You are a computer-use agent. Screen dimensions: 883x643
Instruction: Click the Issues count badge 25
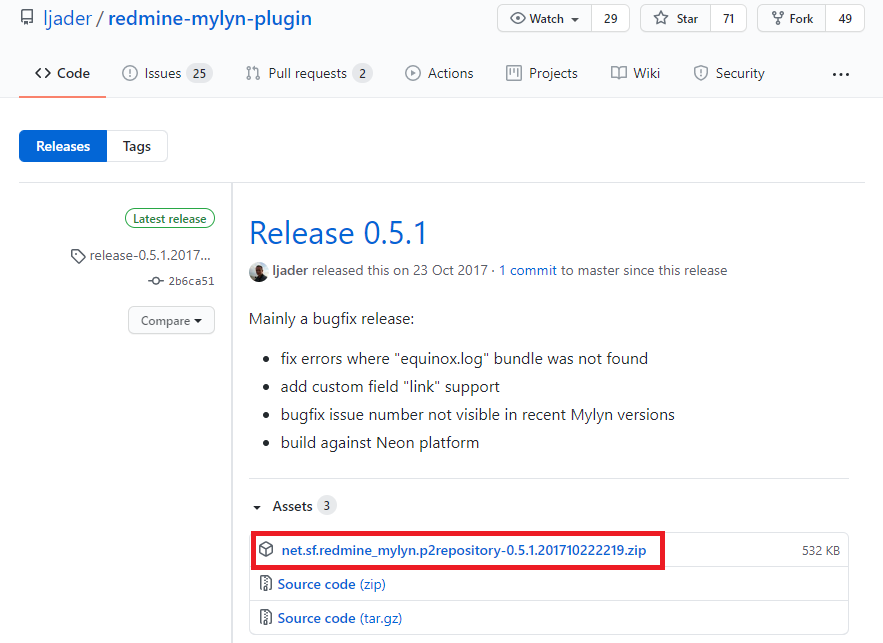[x=199, y=73]
